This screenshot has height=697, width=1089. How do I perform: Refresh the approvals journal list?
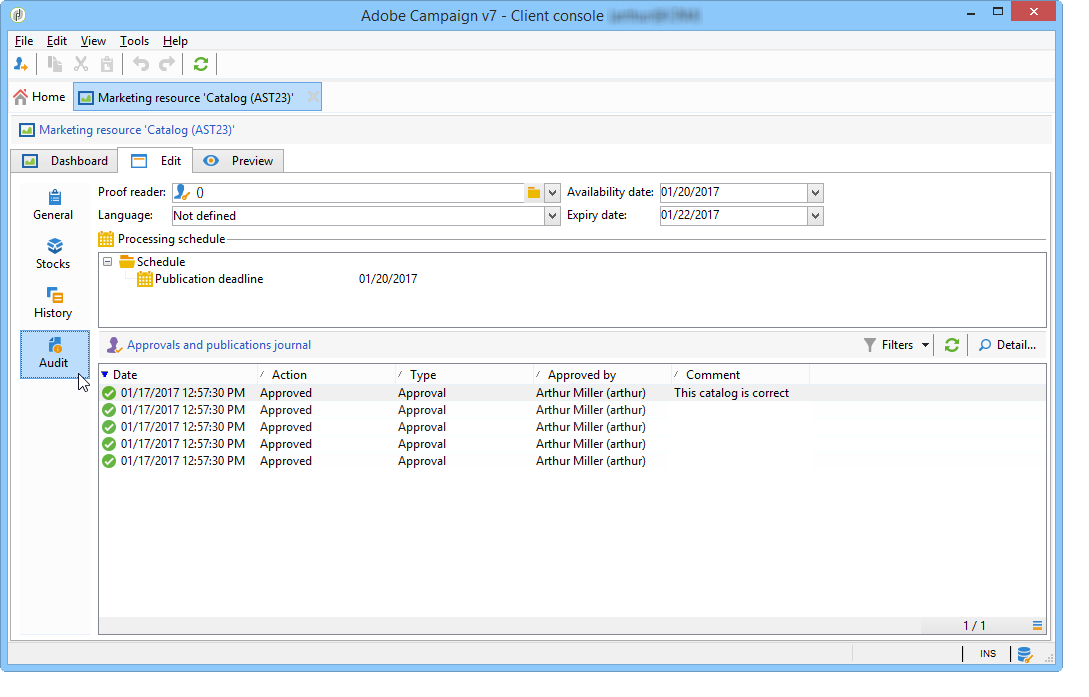click(x=951, y=345)
